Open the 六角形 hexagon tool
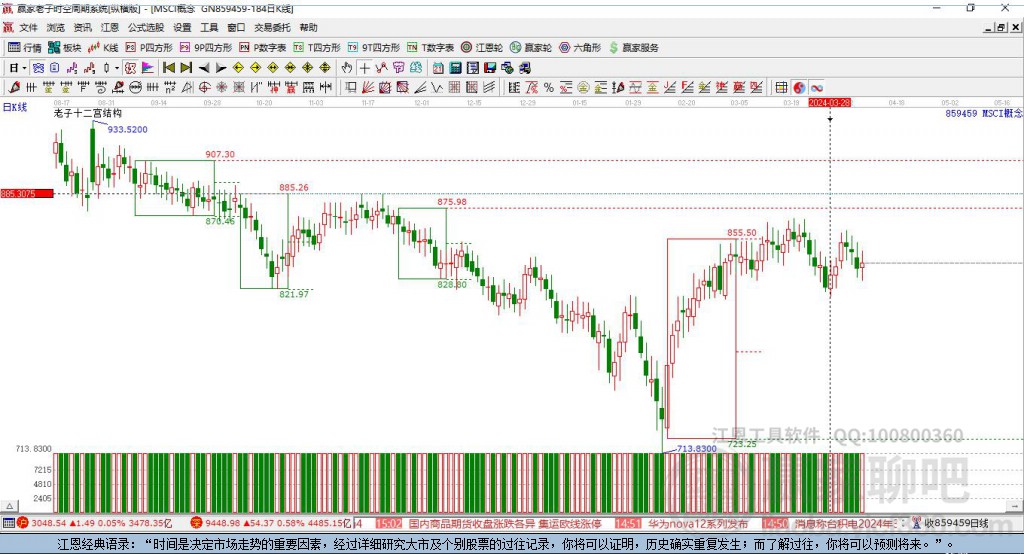 click(x=580, y=48)
